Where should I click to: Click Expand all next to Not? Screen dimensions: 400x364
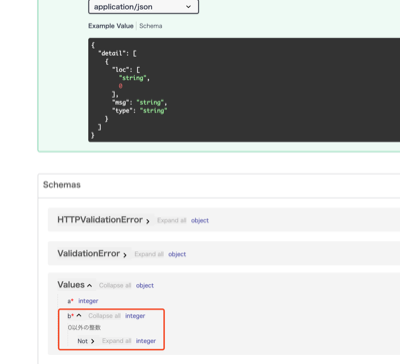pyautogui.click(x=117, y=341)
